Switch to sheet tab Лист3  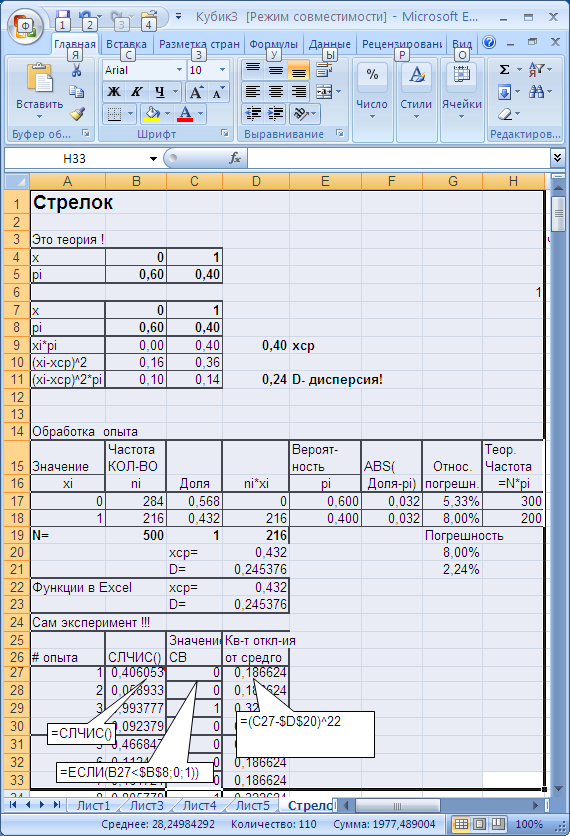click(147, 805)
